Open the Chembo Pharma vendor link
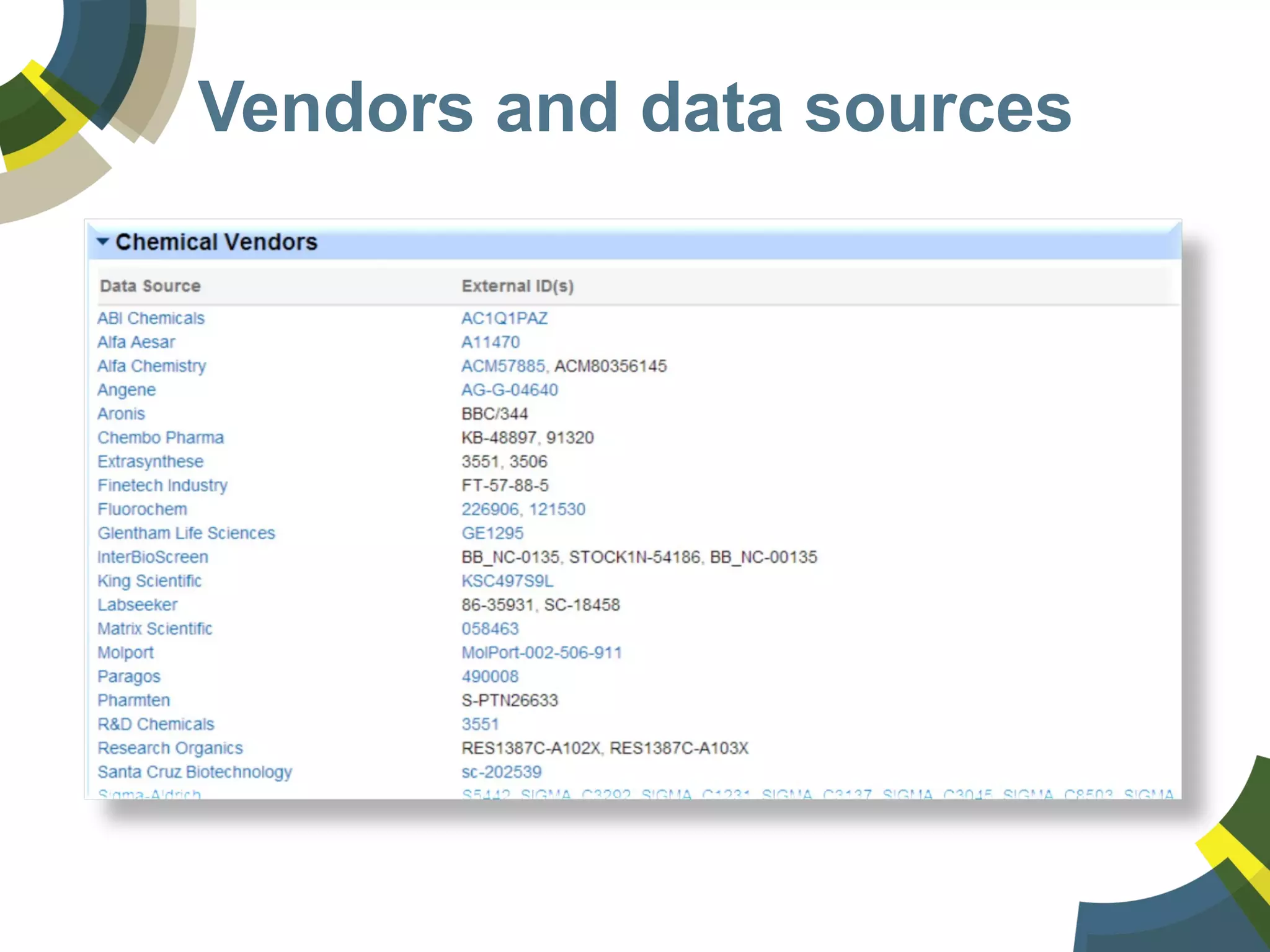The image size is (1270, 952). 161,438
